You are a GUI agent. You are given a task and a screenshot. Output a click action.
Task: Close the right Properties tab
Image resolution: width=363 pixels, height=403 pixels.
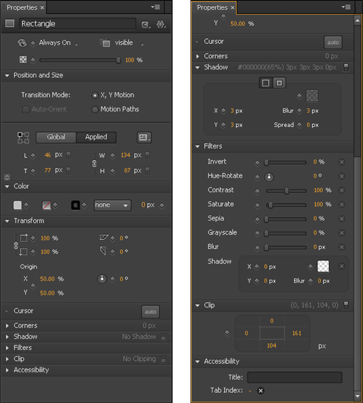pos(232,8)
